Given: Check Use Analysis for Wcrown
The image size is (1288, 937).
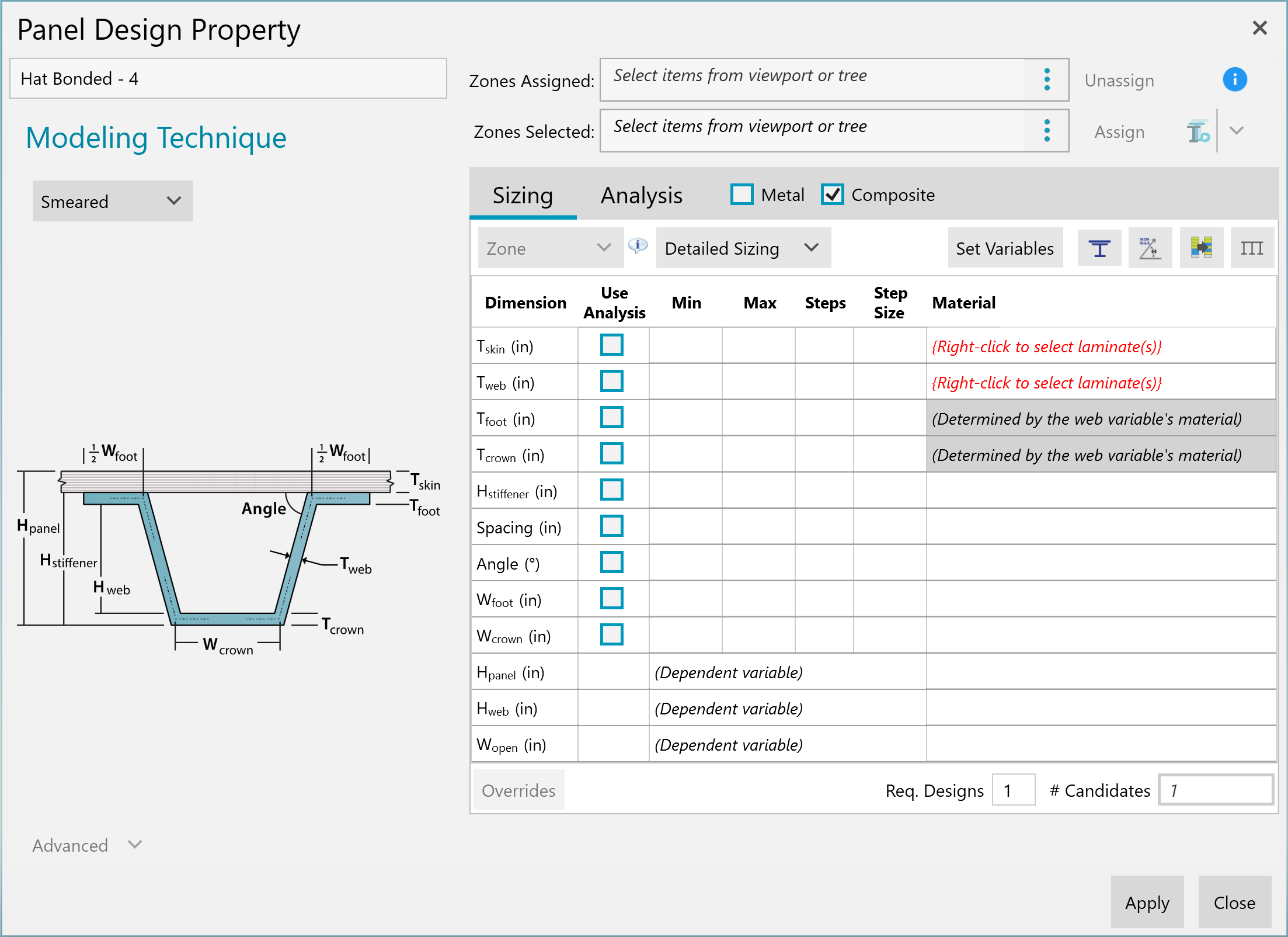Looking at the screenshot, I should coord(612,634).
